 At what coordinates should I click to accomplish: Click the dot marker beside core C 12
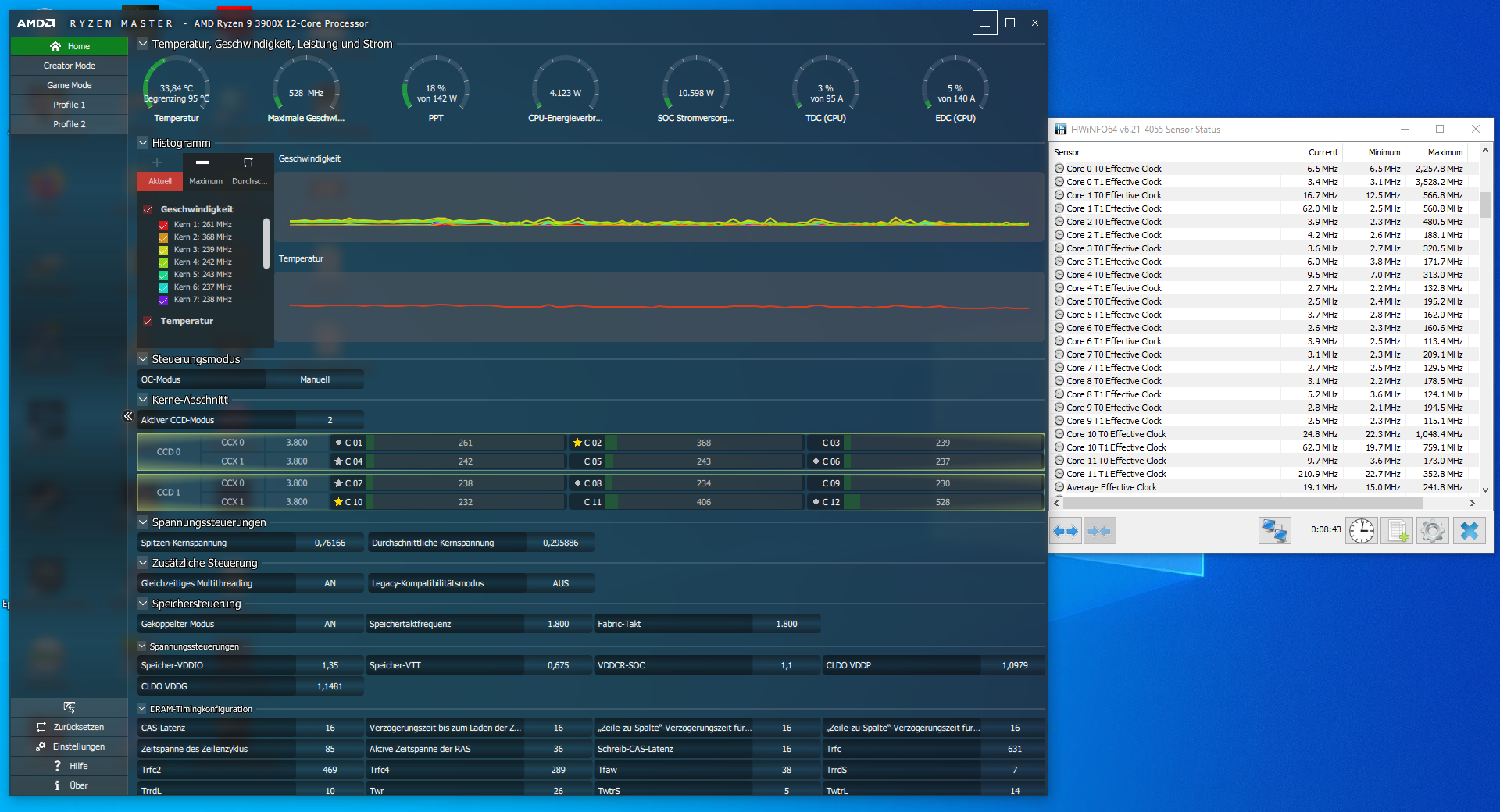coord(816,502)
